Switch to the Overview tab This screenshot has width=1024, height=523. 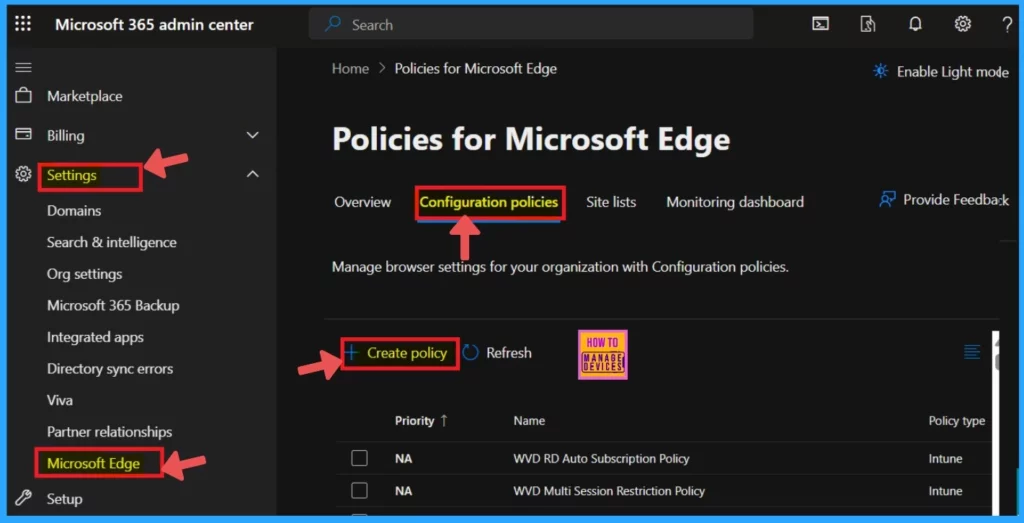(x=362, y=202)
